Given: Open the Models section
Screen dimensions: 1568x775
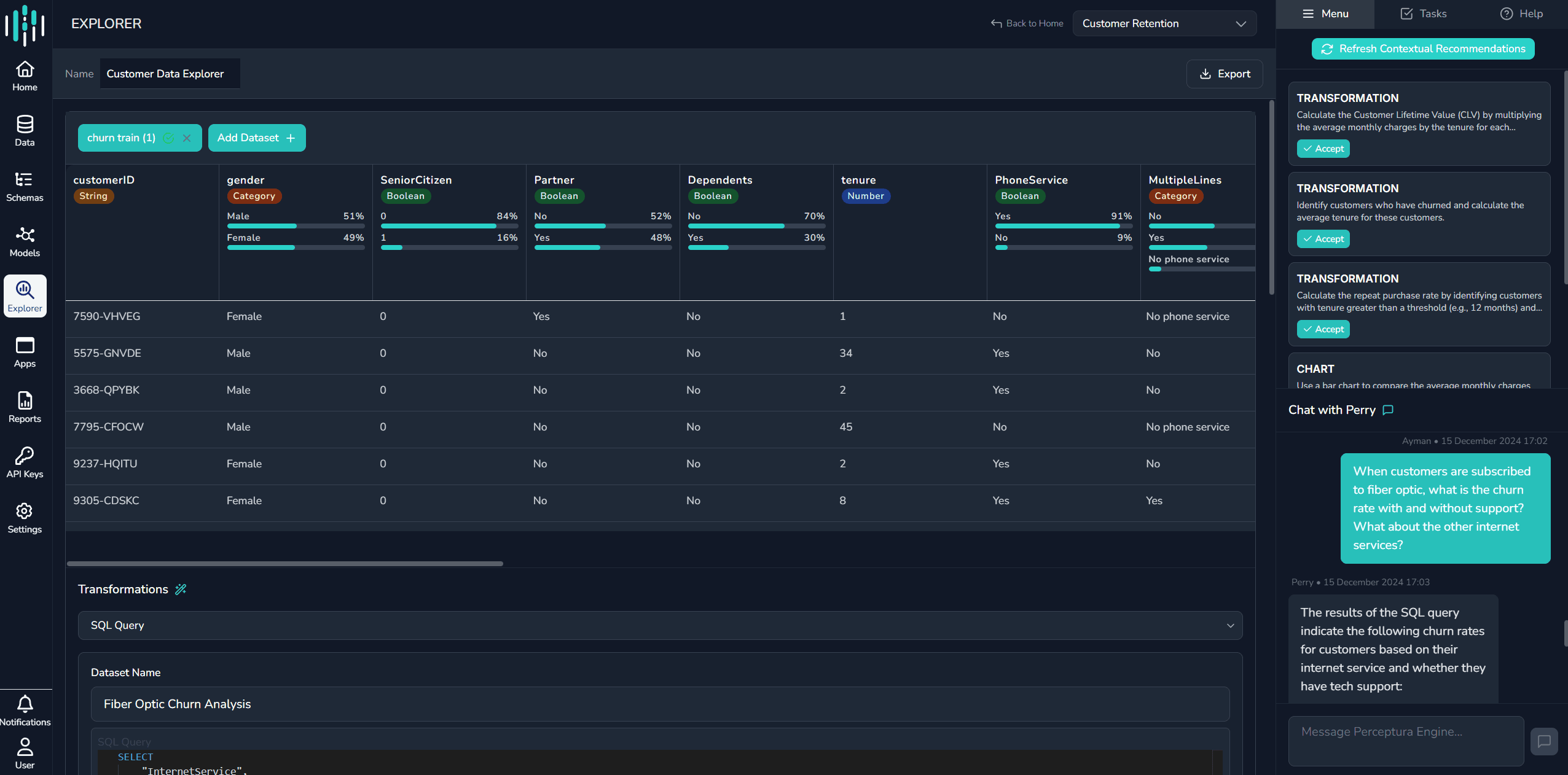Looking at the screenshot, I should (25, 242).
